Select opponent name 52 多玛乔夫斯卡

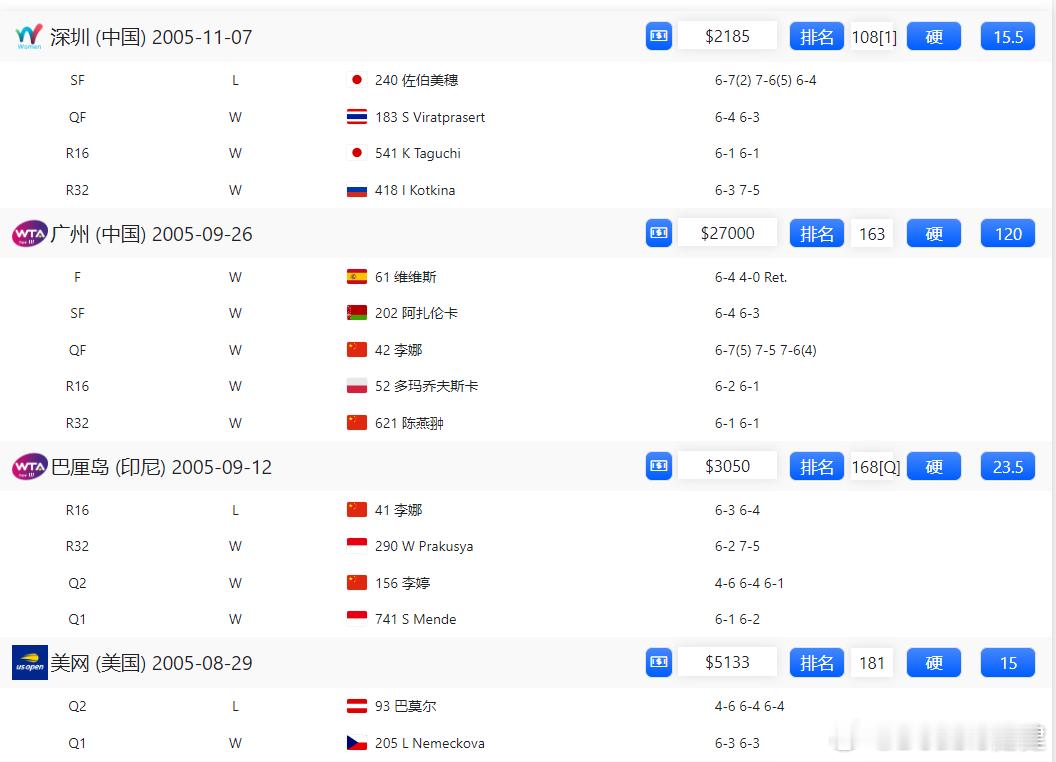click(x=426, y=386)
